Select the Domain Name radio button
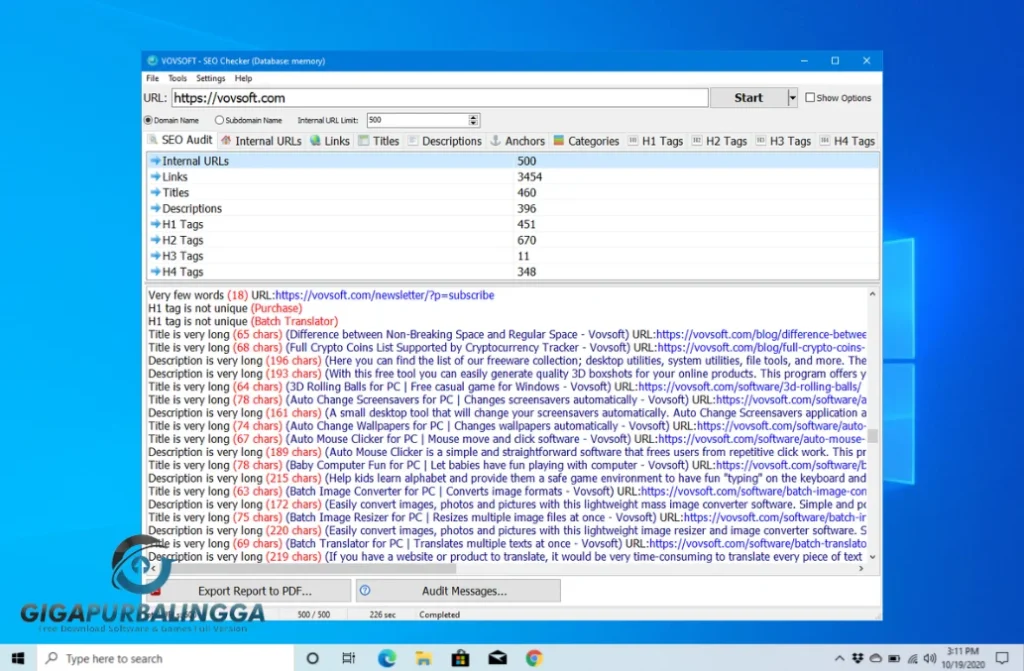 coord(149,119)
